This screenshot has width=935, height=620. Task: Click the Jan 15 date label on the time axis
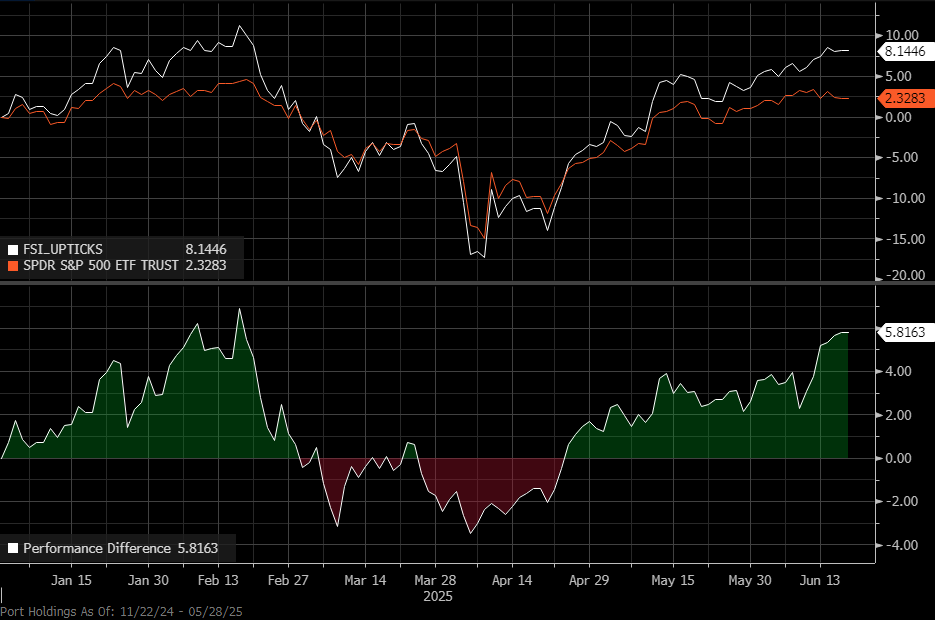coord(72,580)
